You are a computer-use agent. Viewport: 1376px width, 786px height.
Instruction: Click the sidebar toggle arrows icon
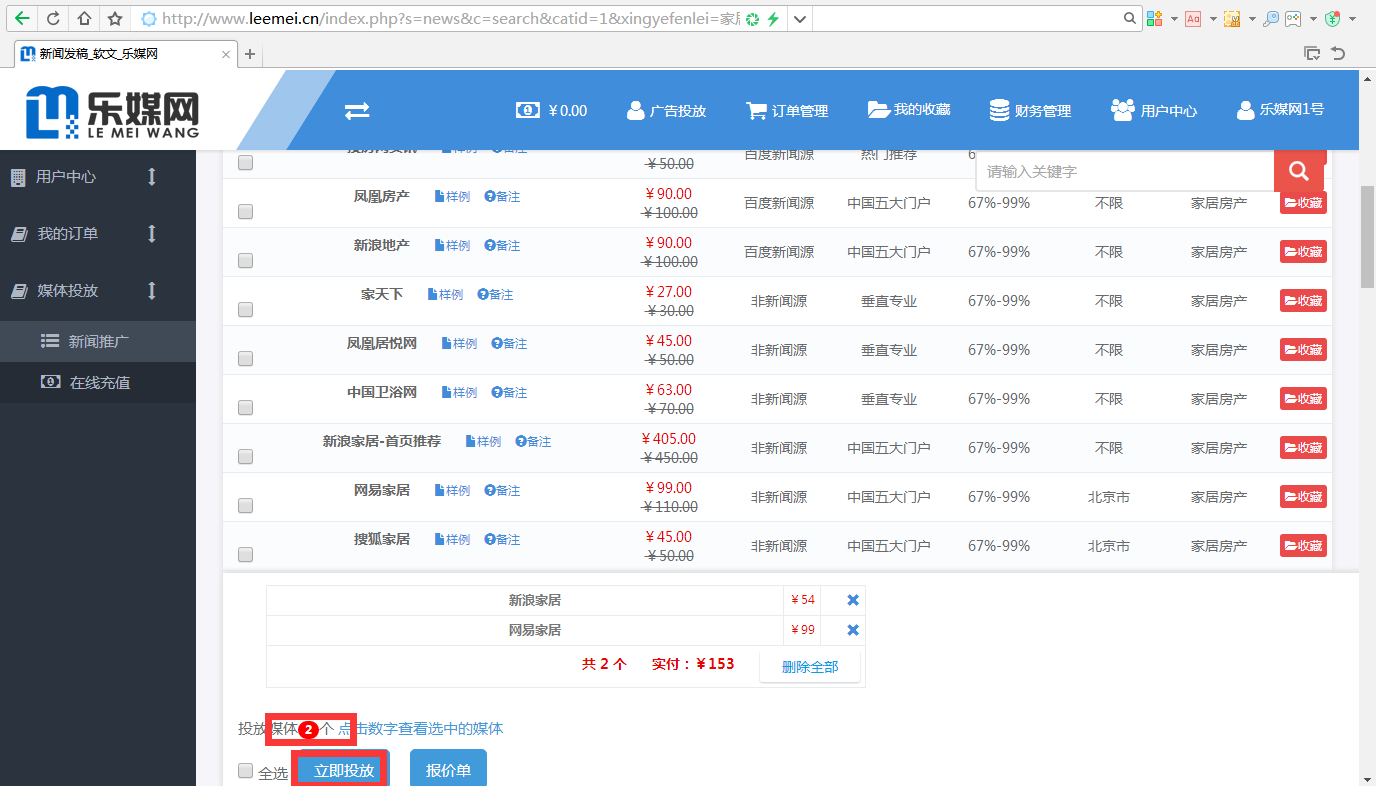(x=357, y=111)
